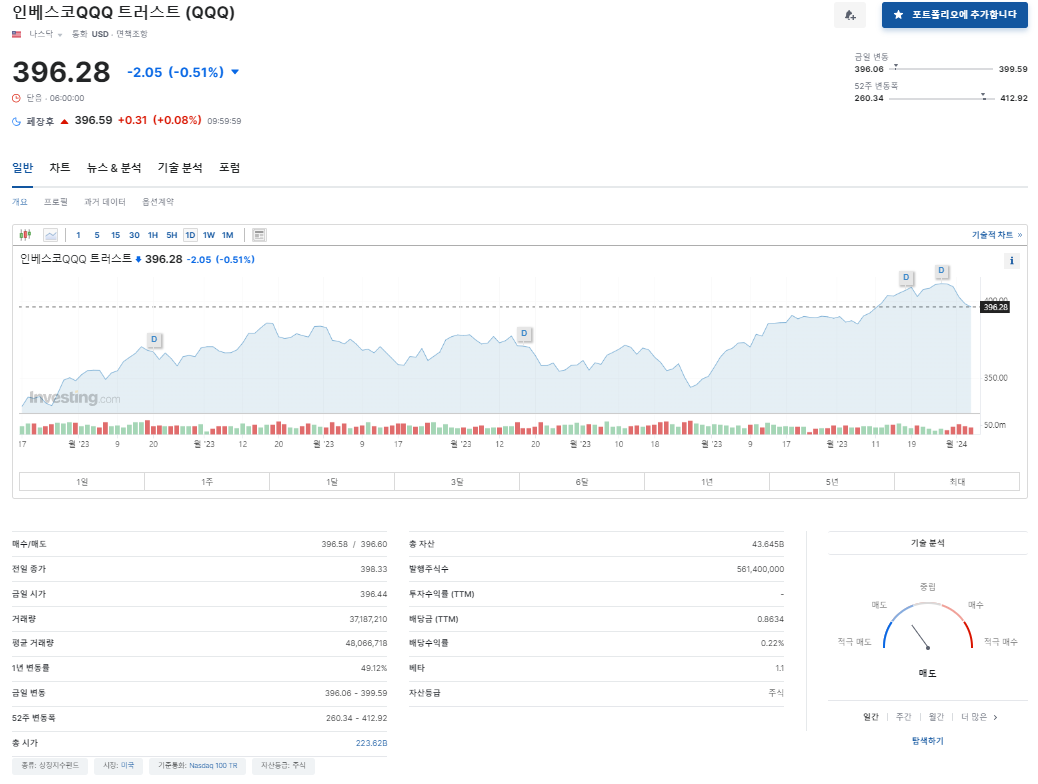Click the 396.28 price label on chart axis
The width and height of the screenshot is (1038, 784).
(995, 307)
